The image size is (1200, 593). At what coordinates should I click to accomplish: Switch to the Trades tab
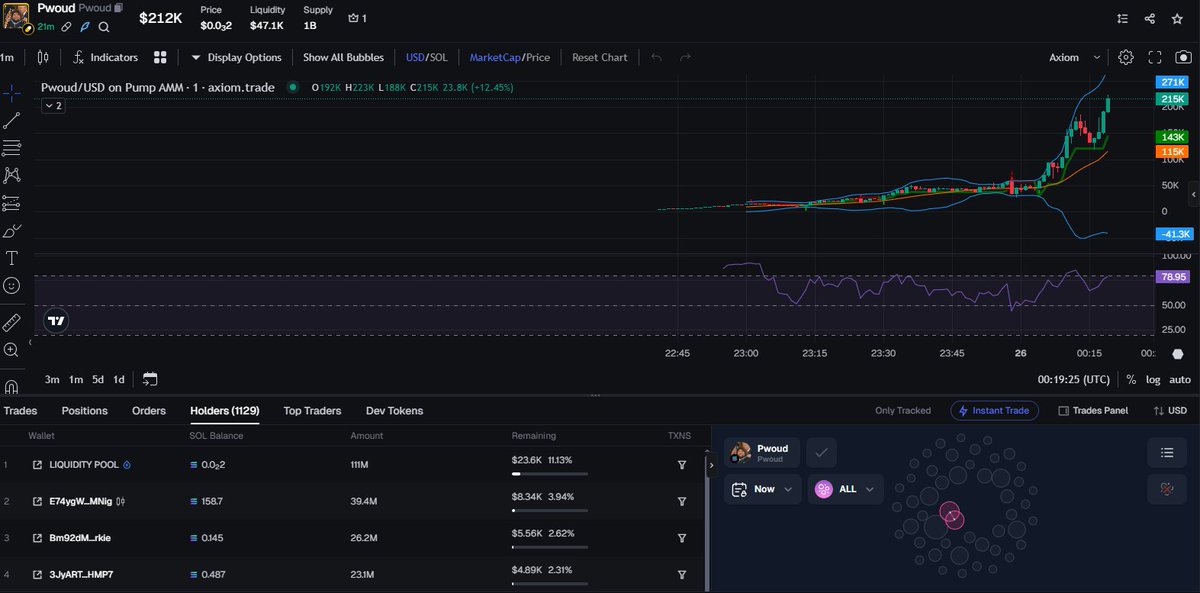point(20,411)
